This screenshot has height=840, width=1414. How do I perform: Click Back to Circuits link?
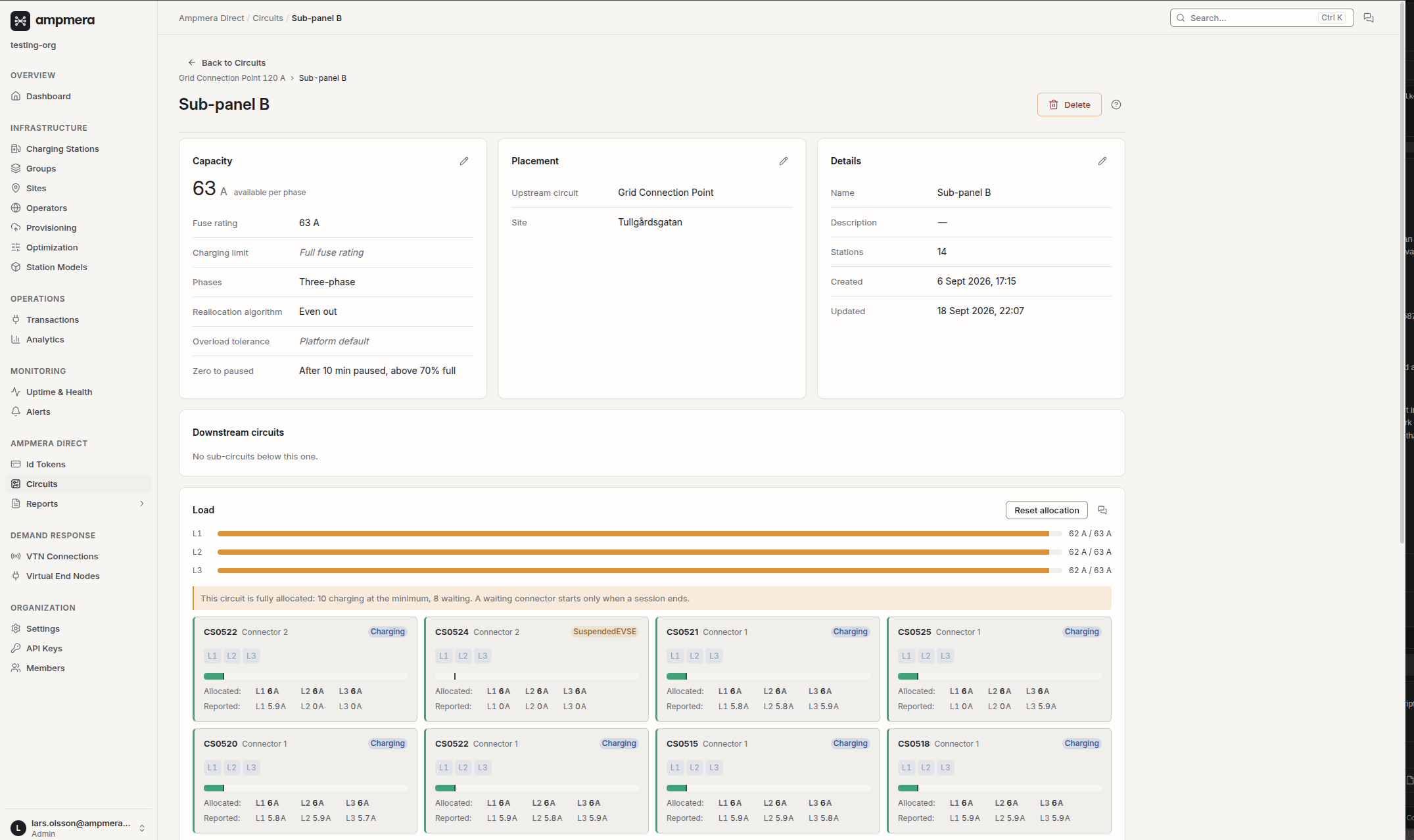point(227,62)
